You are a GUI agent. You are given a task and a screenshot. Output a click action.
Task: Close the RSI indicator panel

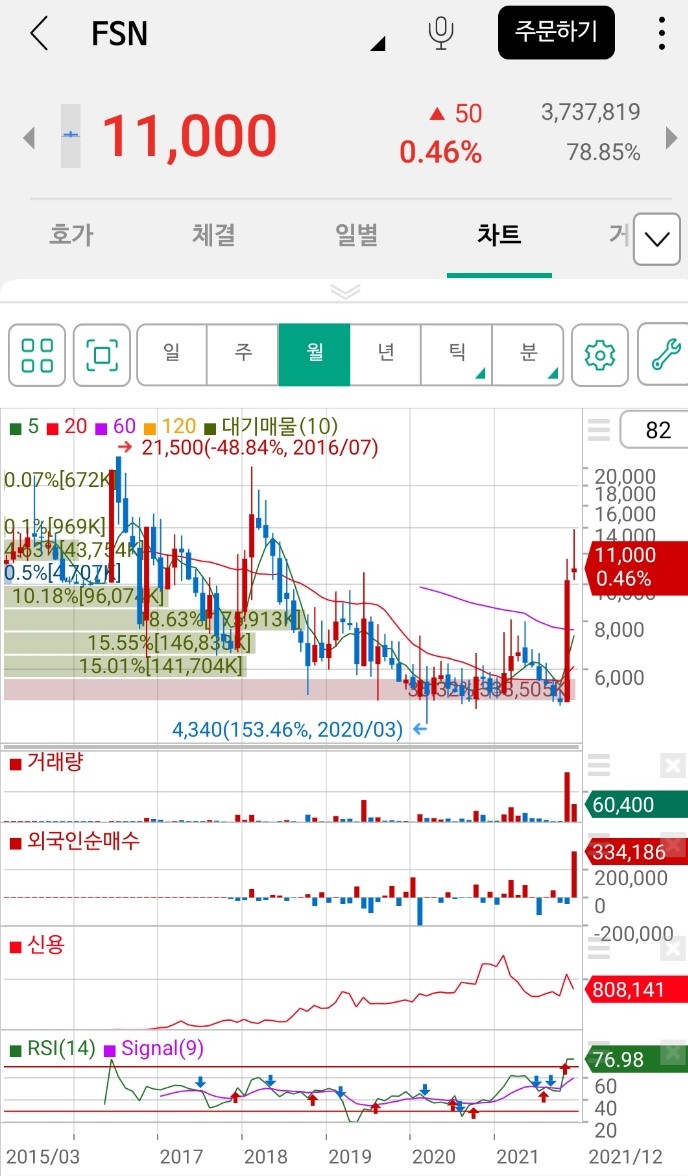pyautogui.click(x=672, y=1053)
